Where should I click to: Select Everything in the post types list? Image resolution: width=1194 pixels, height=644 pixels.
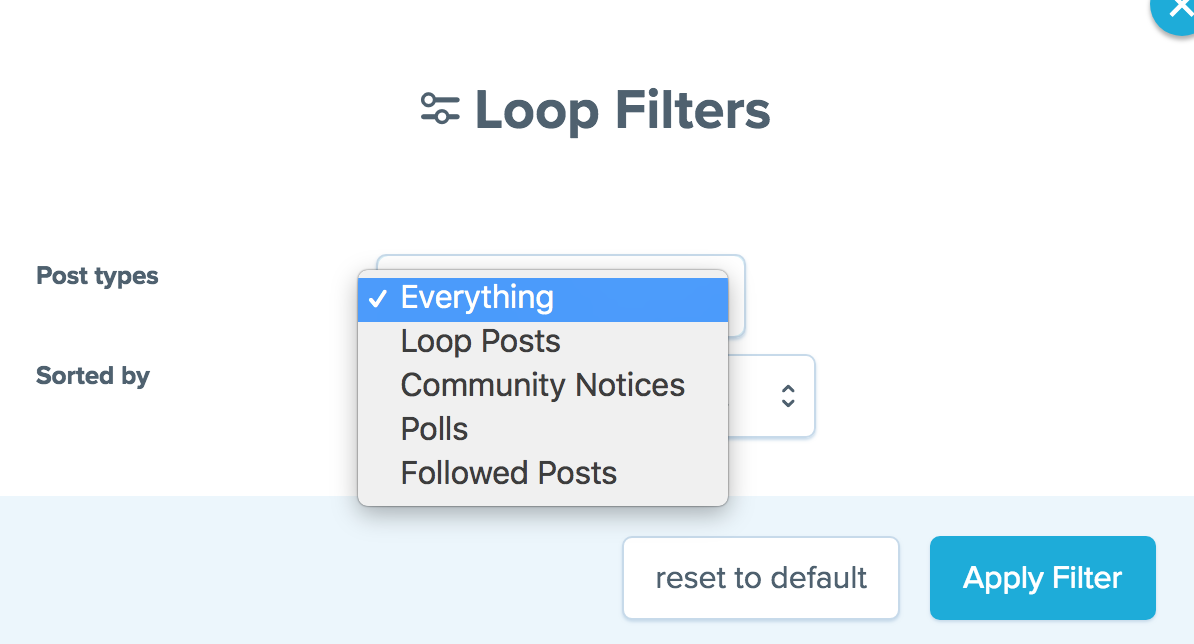click(477, 298)
